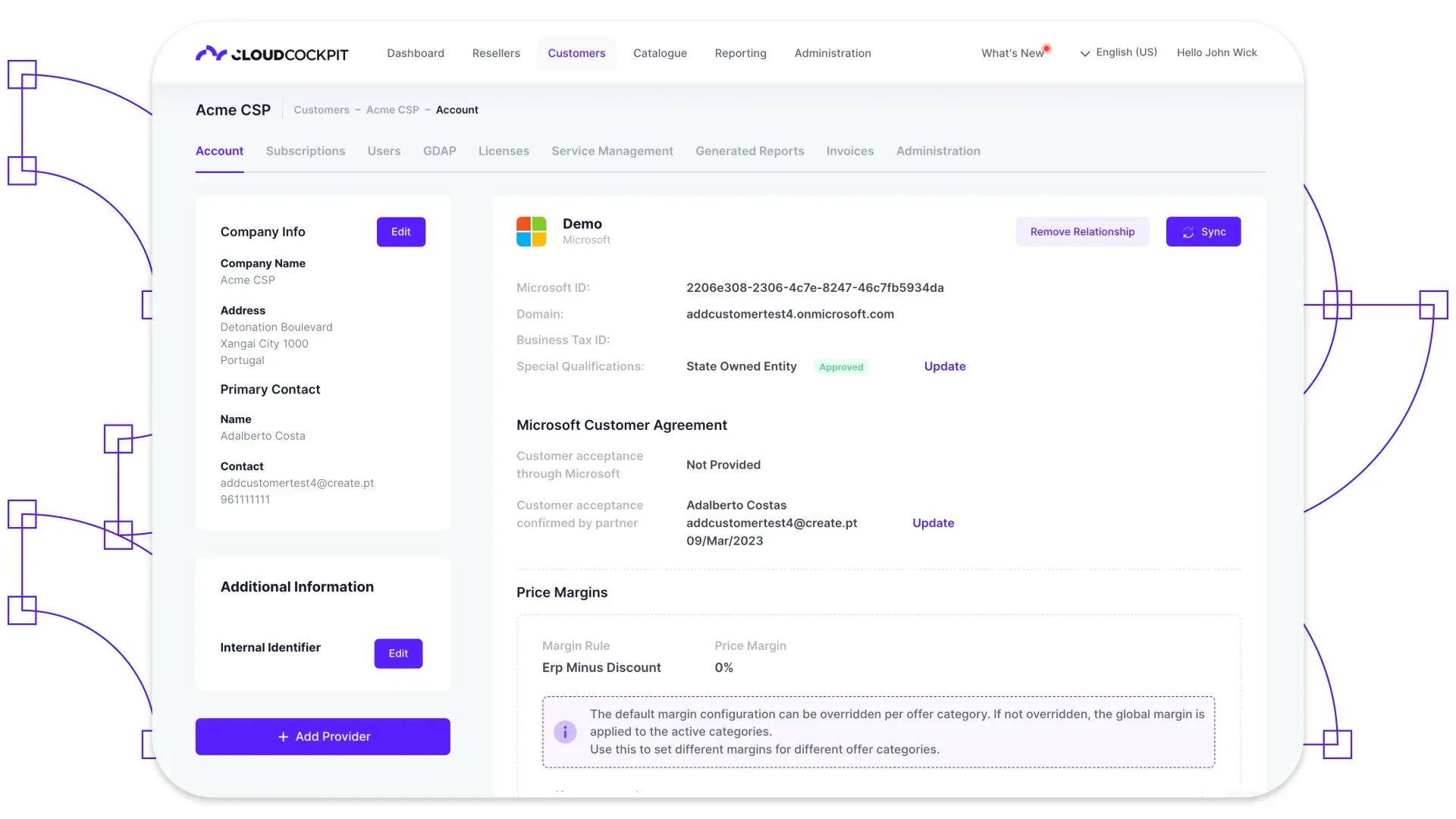The height and width of the screenshot is (819, 1456).
Task: Click the info icon in the margin notice
Action: point(565,733)
